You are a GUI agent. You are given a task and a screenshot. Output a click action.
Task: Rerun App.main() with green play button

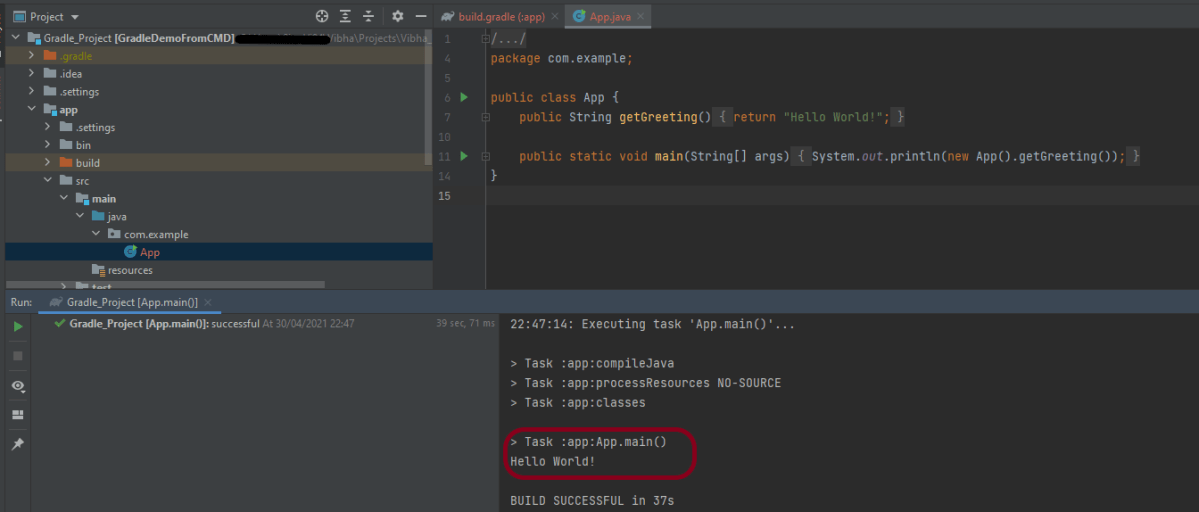(18, 327)
